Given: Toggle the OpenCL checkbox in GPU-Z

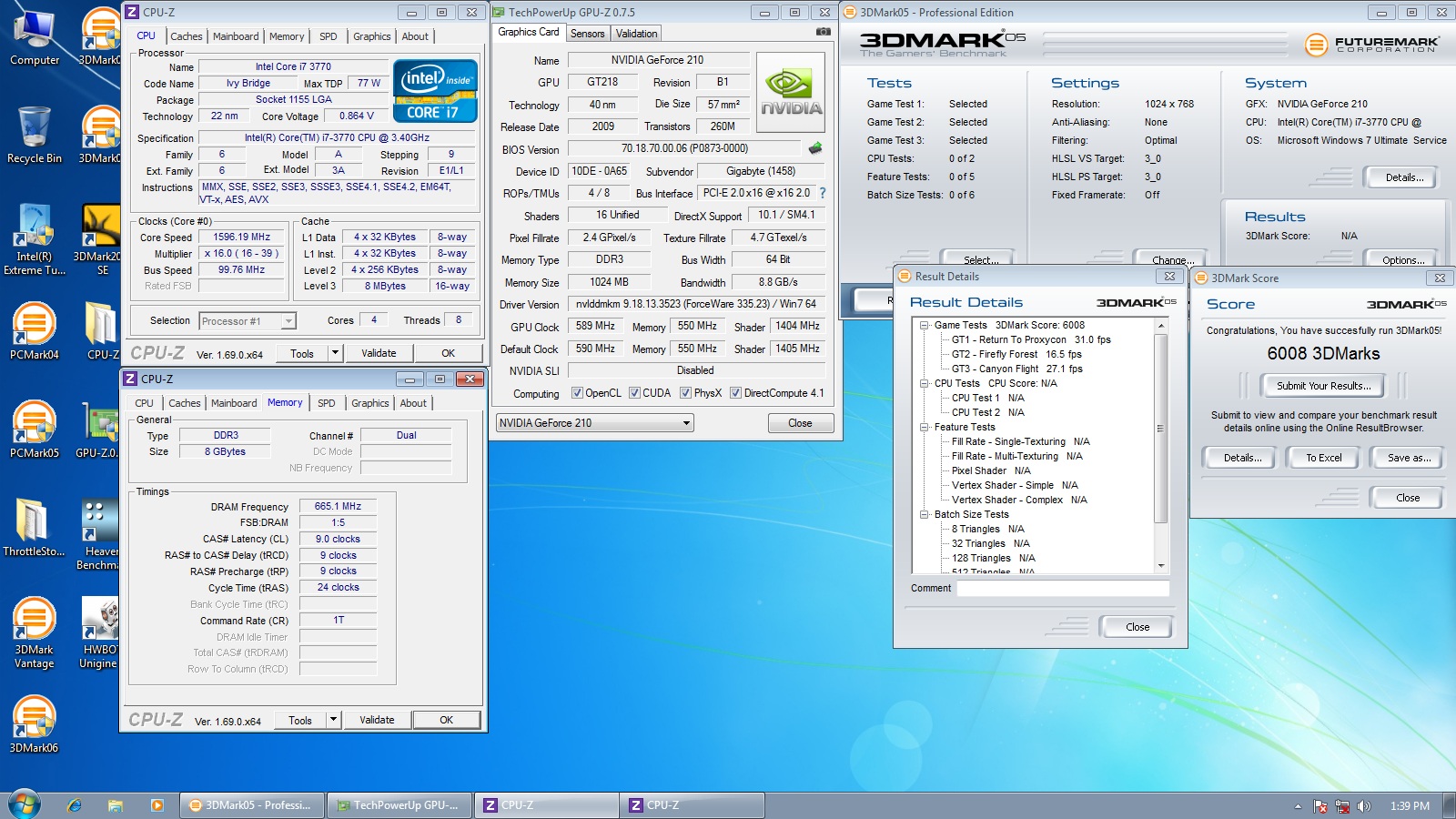Looking at the screenshot, I should pos(577,393).
